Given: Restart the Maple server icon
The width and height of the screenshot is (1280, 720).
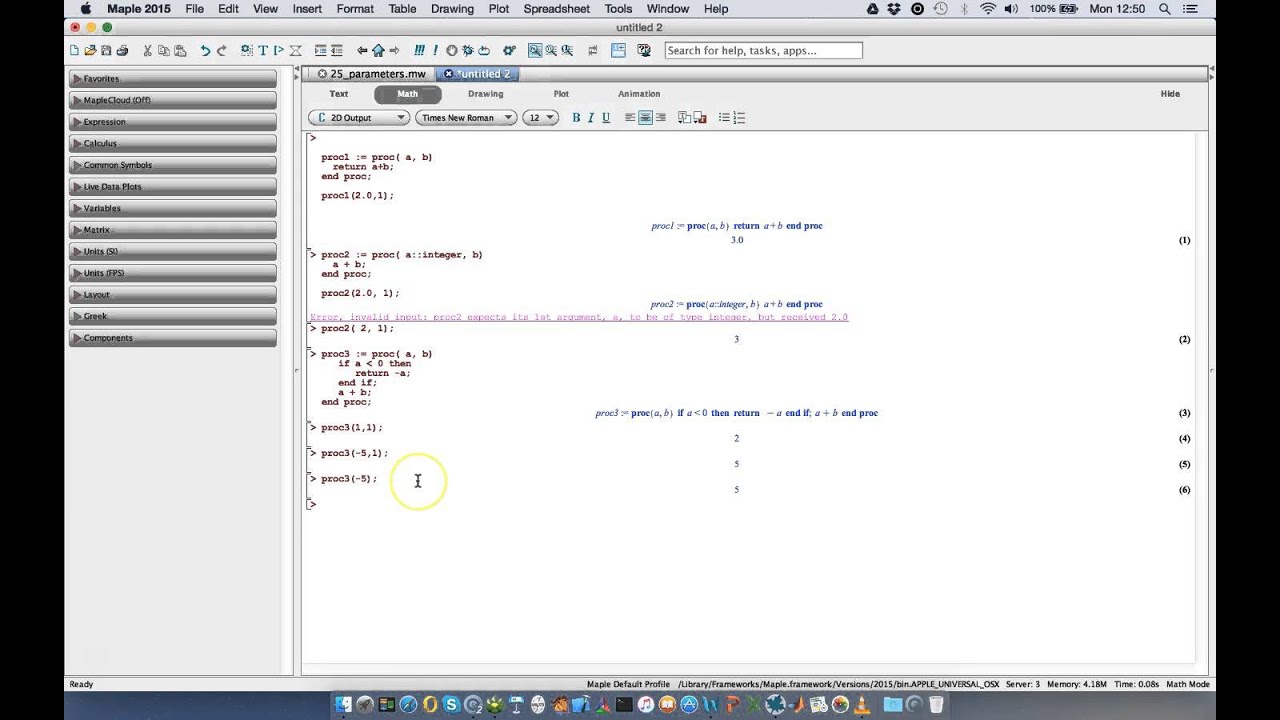Looking at the screenshot, I should [484, 50].
